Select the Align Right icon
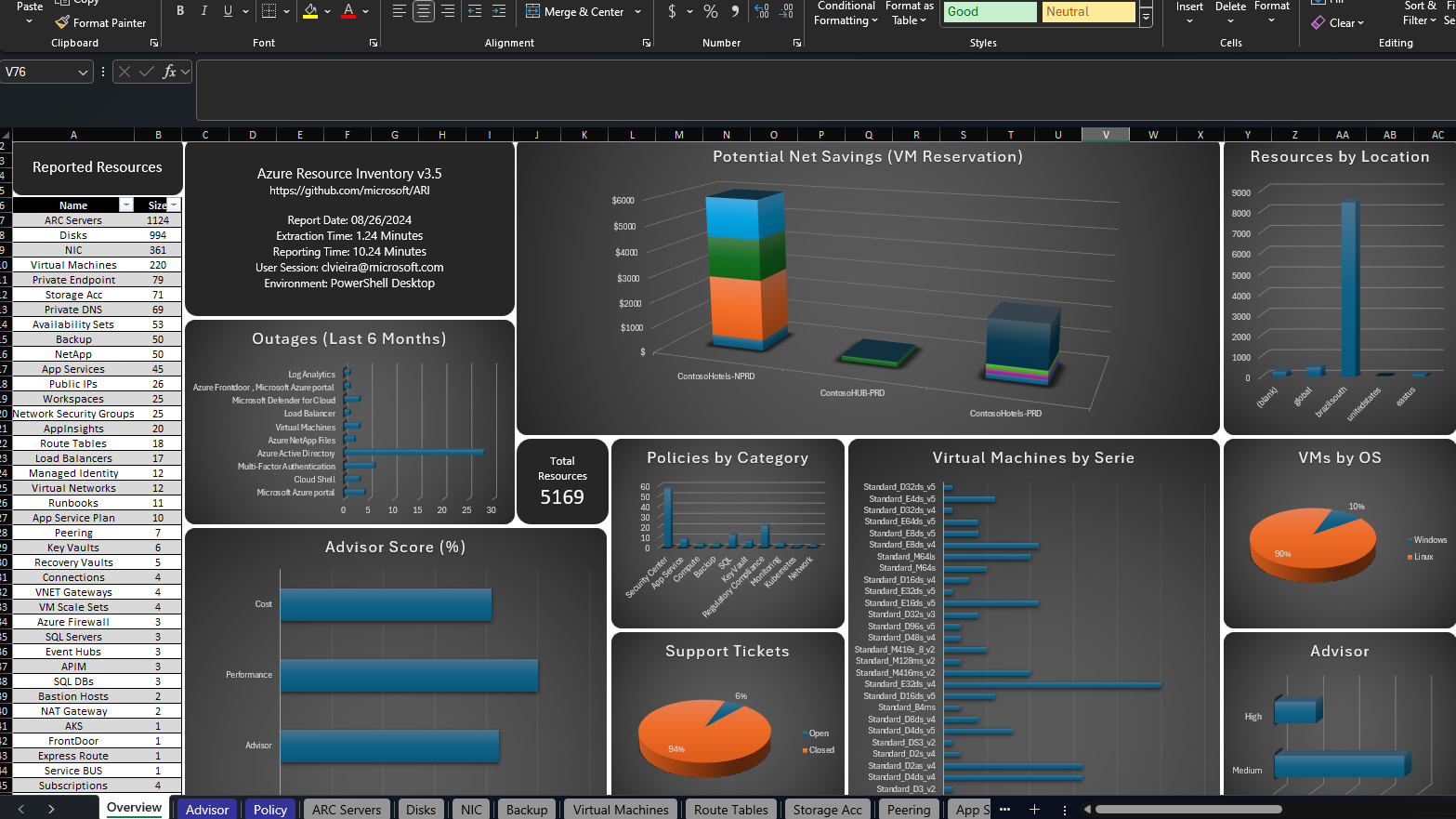1456x819 pixels. click(x=448, y=11)
